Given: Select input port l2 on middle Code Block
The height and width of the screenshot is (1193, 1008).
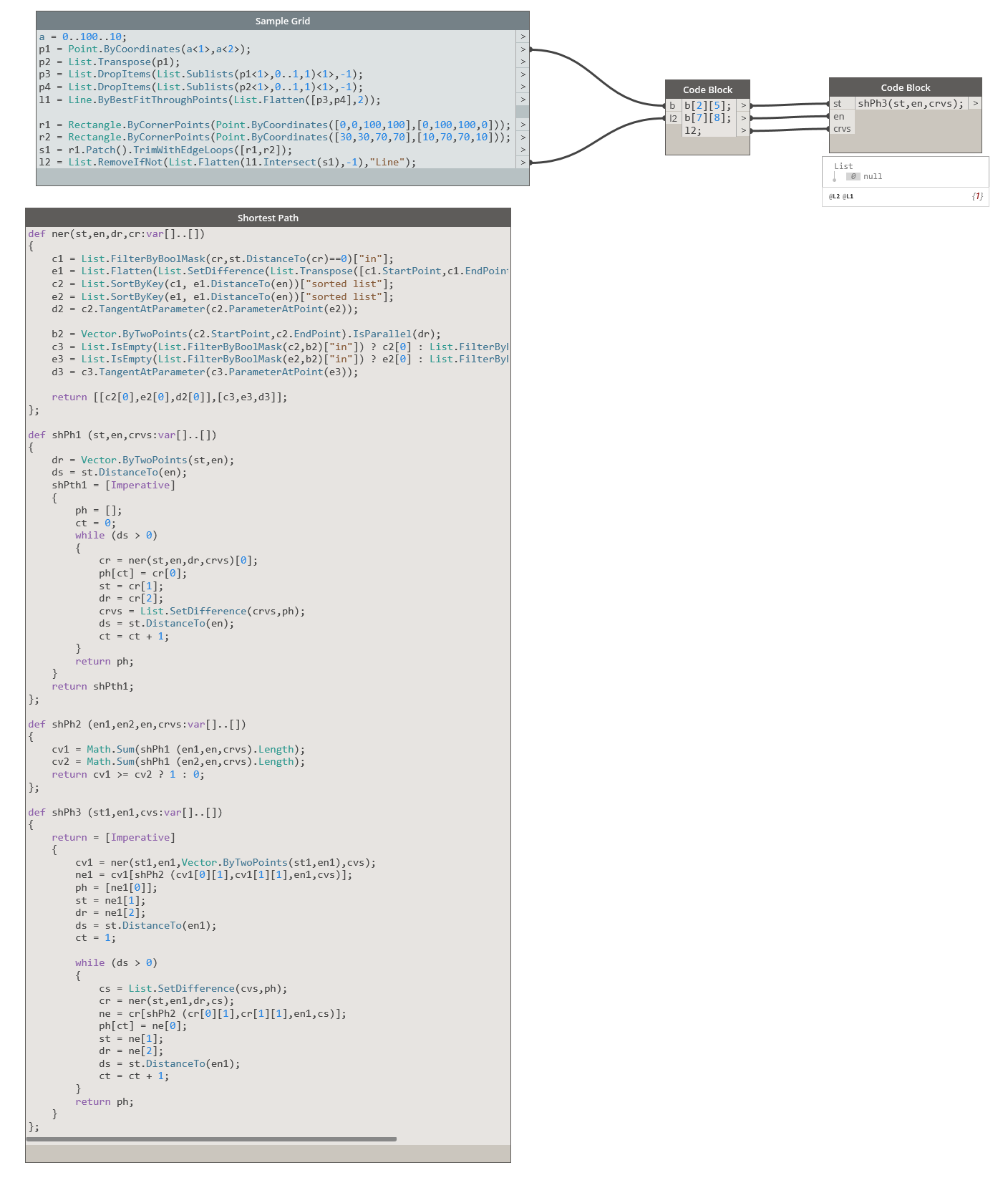Looking at the screenshot, I should [x=673, y=118].
